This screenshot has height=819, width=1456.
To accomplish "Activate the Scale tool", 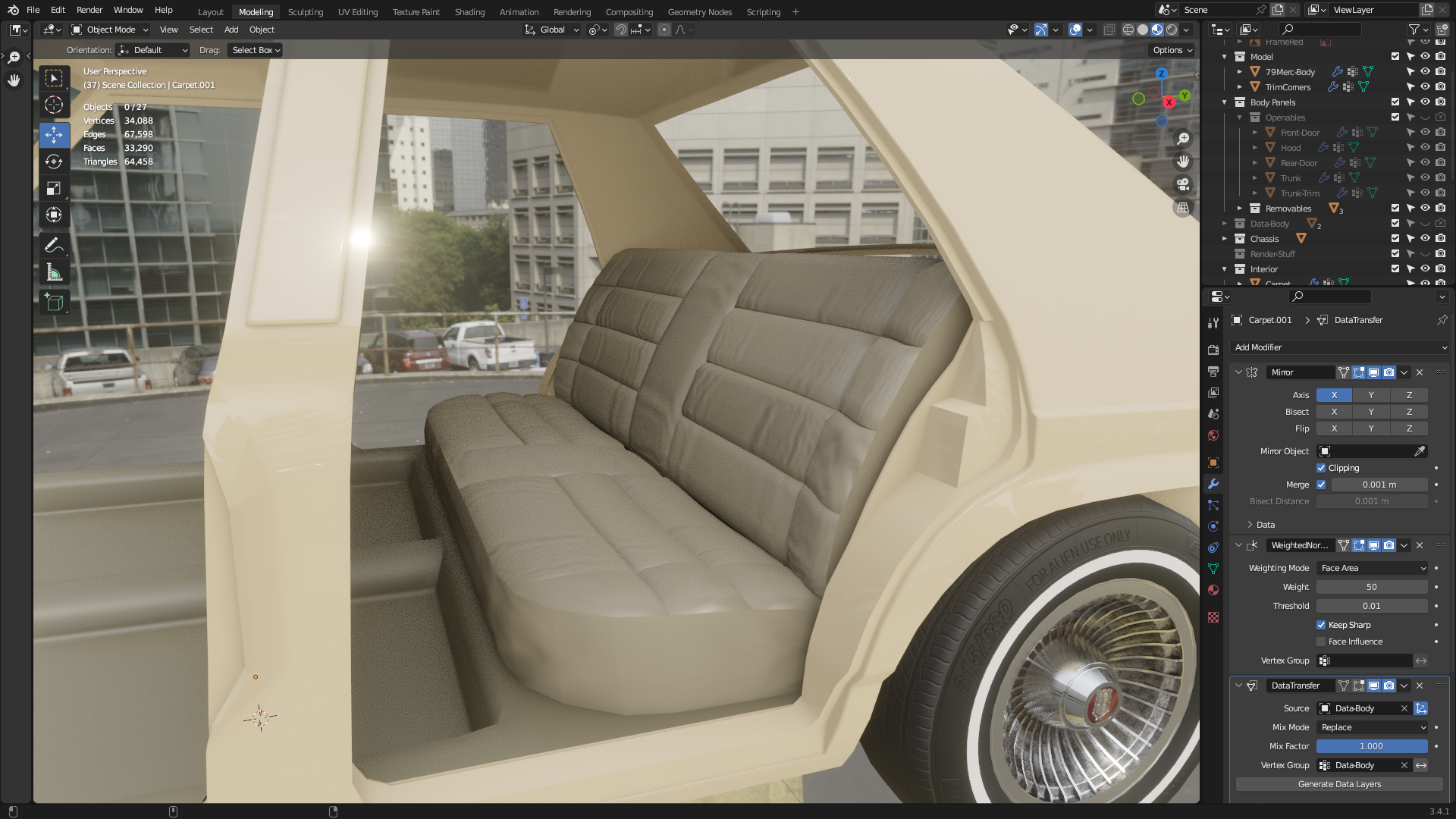I will pyautogui.click(x=54, y=188).
